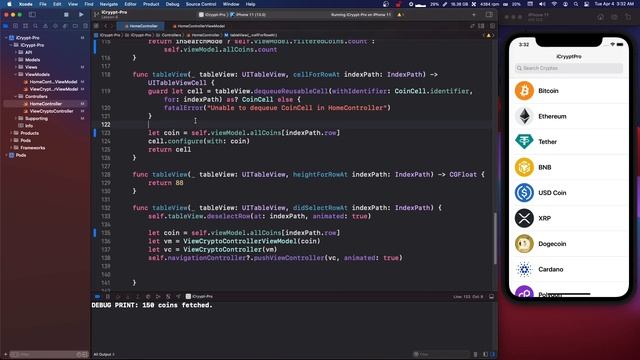
Task: Open the Breakpoint navigator icon
Action: [x=75, y=26]
